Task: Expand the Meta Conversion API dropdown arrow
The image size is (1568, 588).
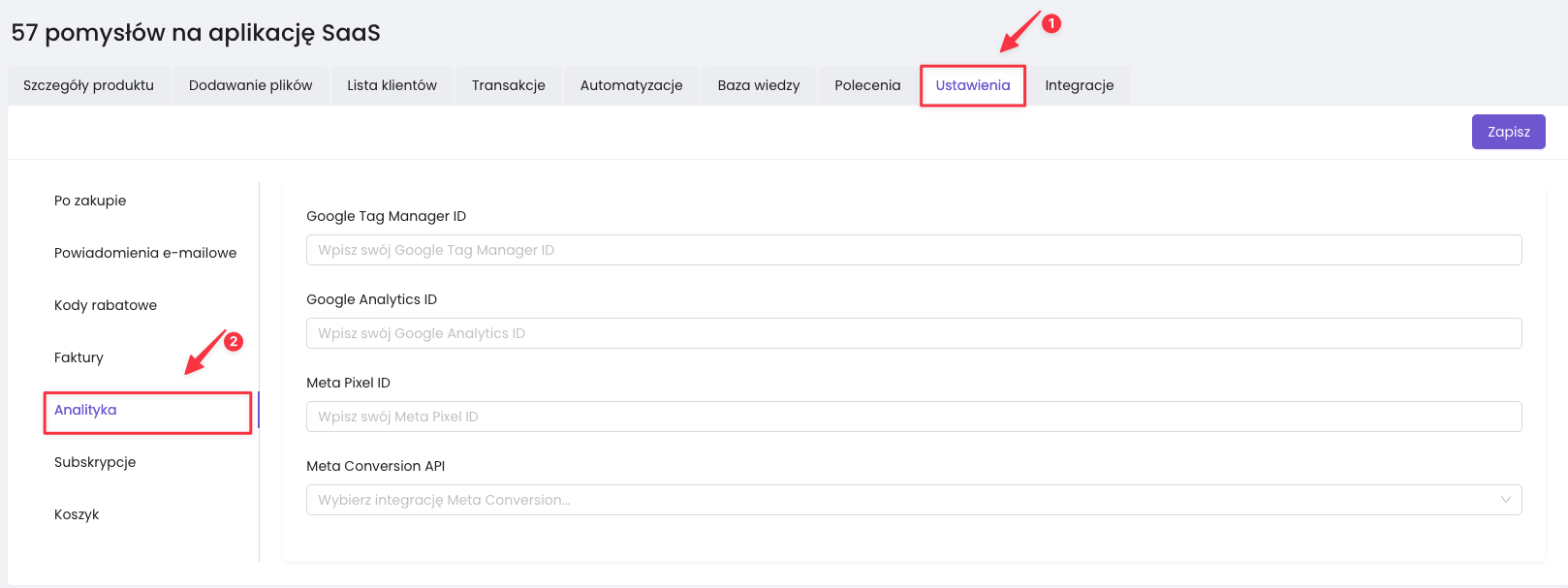Action: pos(1505,500)
